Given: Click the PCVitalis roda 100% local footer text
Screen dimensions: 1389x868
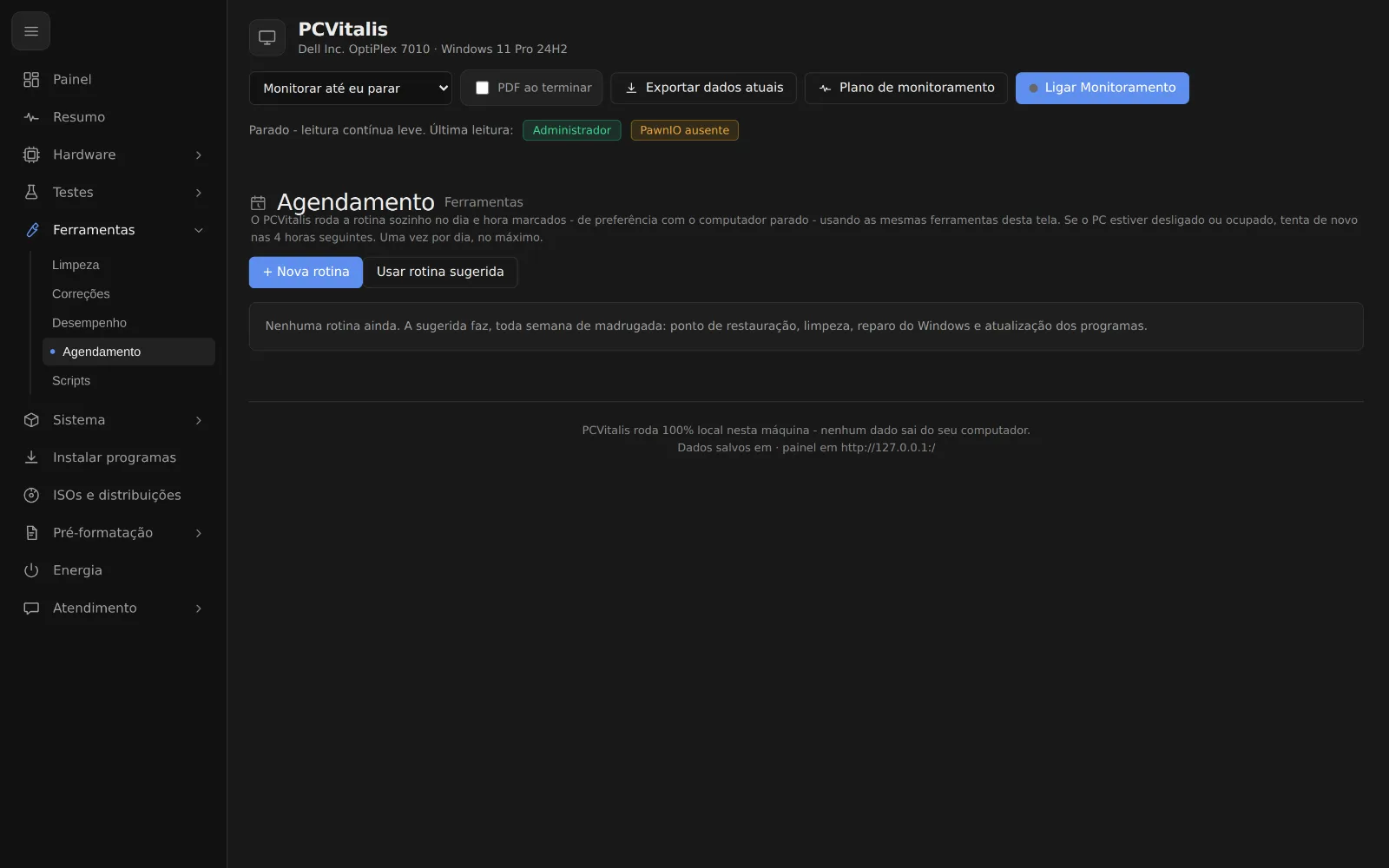Looking at the screenshot, I should tap(806, 431).
